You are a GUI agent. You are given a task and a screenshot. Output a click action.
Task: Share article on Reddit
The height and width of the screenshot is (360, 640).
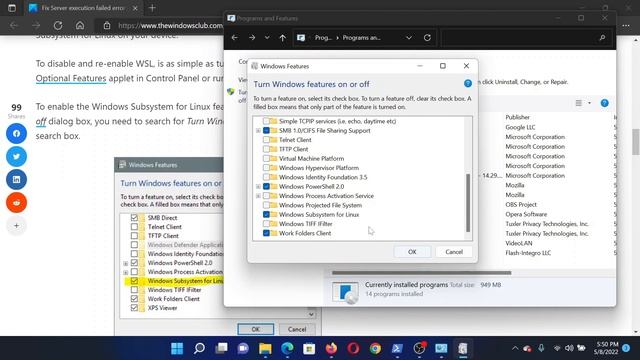pyautogui.click(x=16, y=202)
